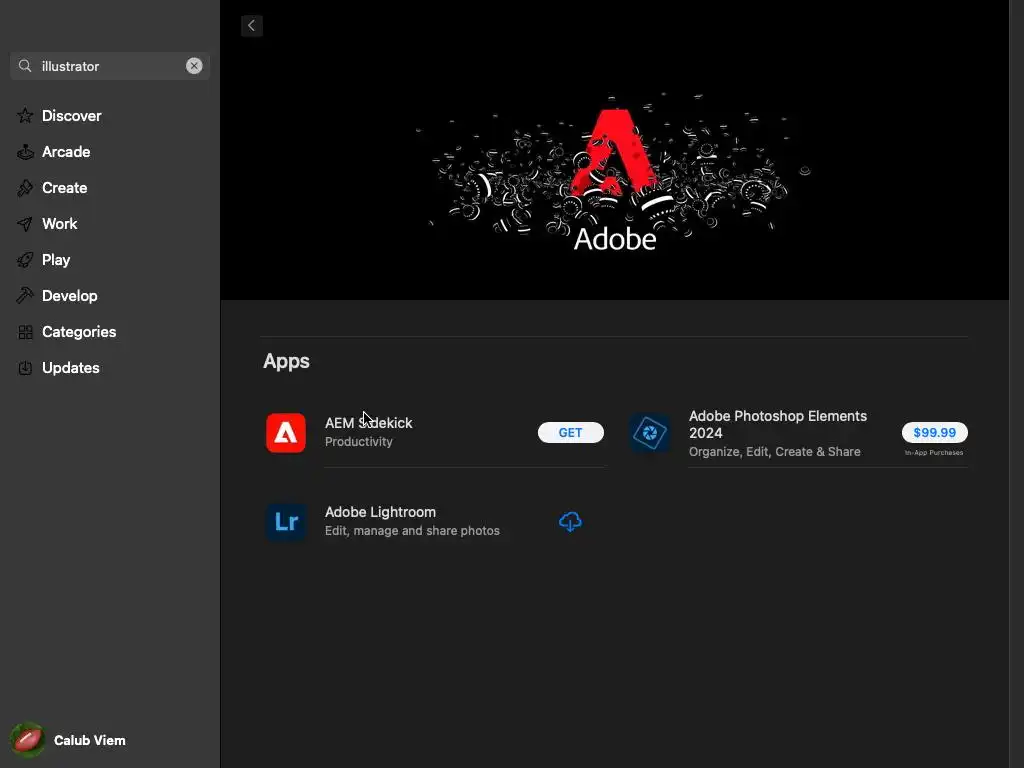1024x768 pixels.
Task: Open the Calub Viem account page
Action: (89, 740)
